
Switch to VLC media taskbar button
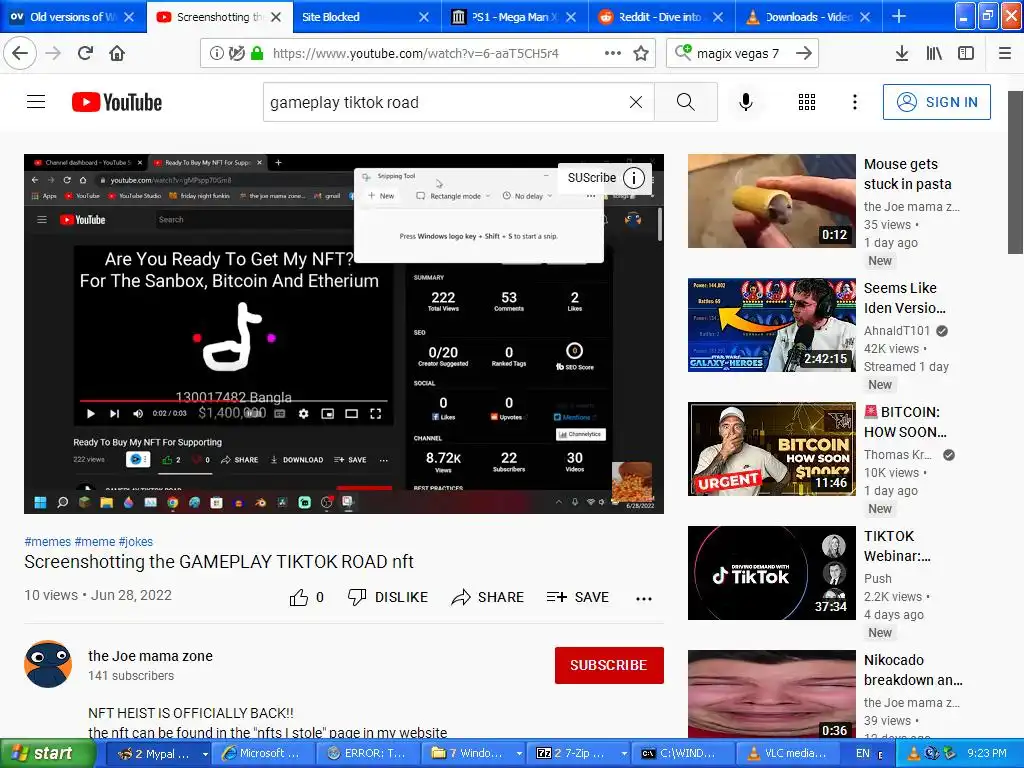[786, 753]
